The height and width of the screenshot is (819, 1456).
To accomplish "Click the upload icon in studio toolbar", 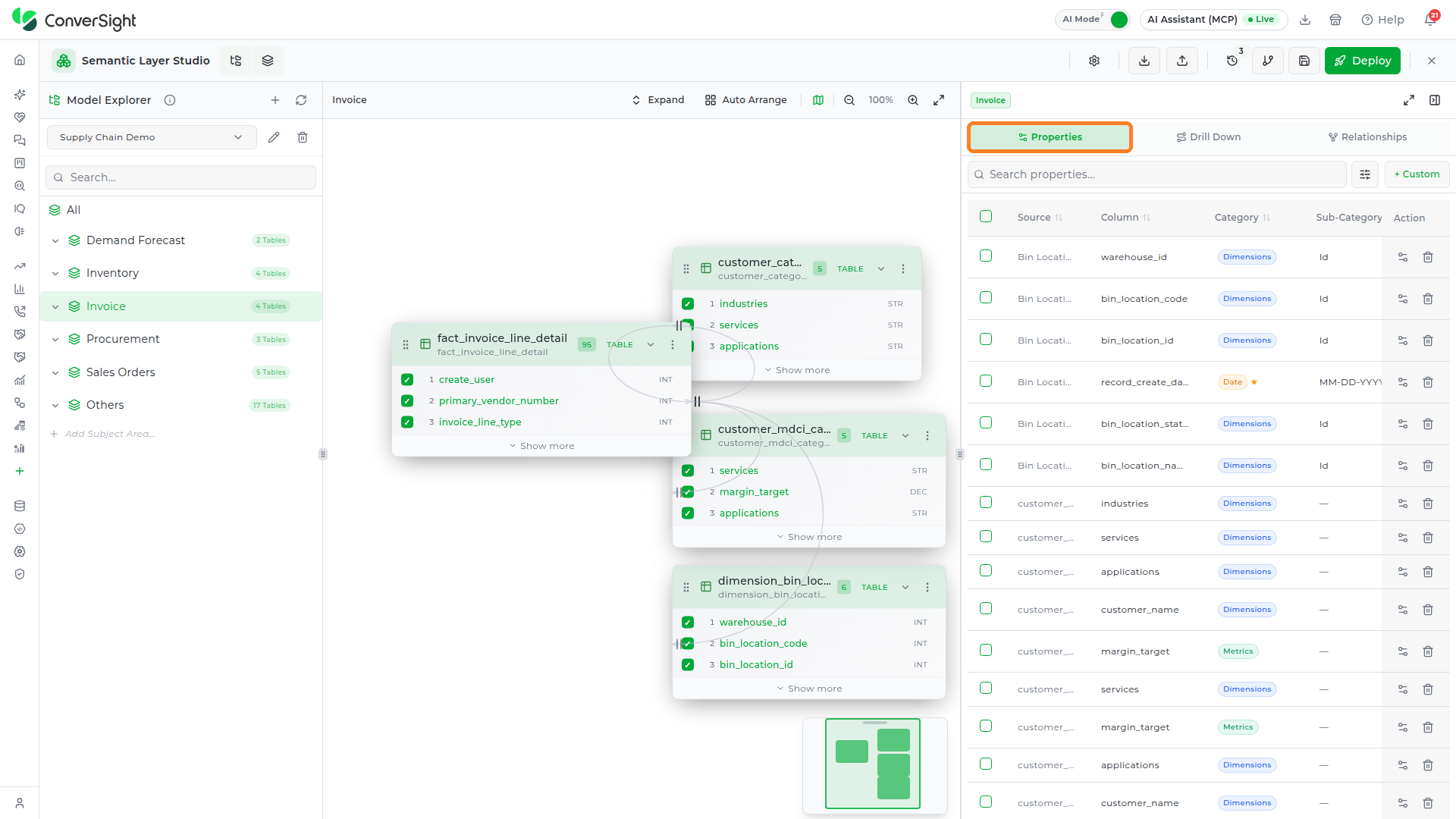I will 1182,61.
